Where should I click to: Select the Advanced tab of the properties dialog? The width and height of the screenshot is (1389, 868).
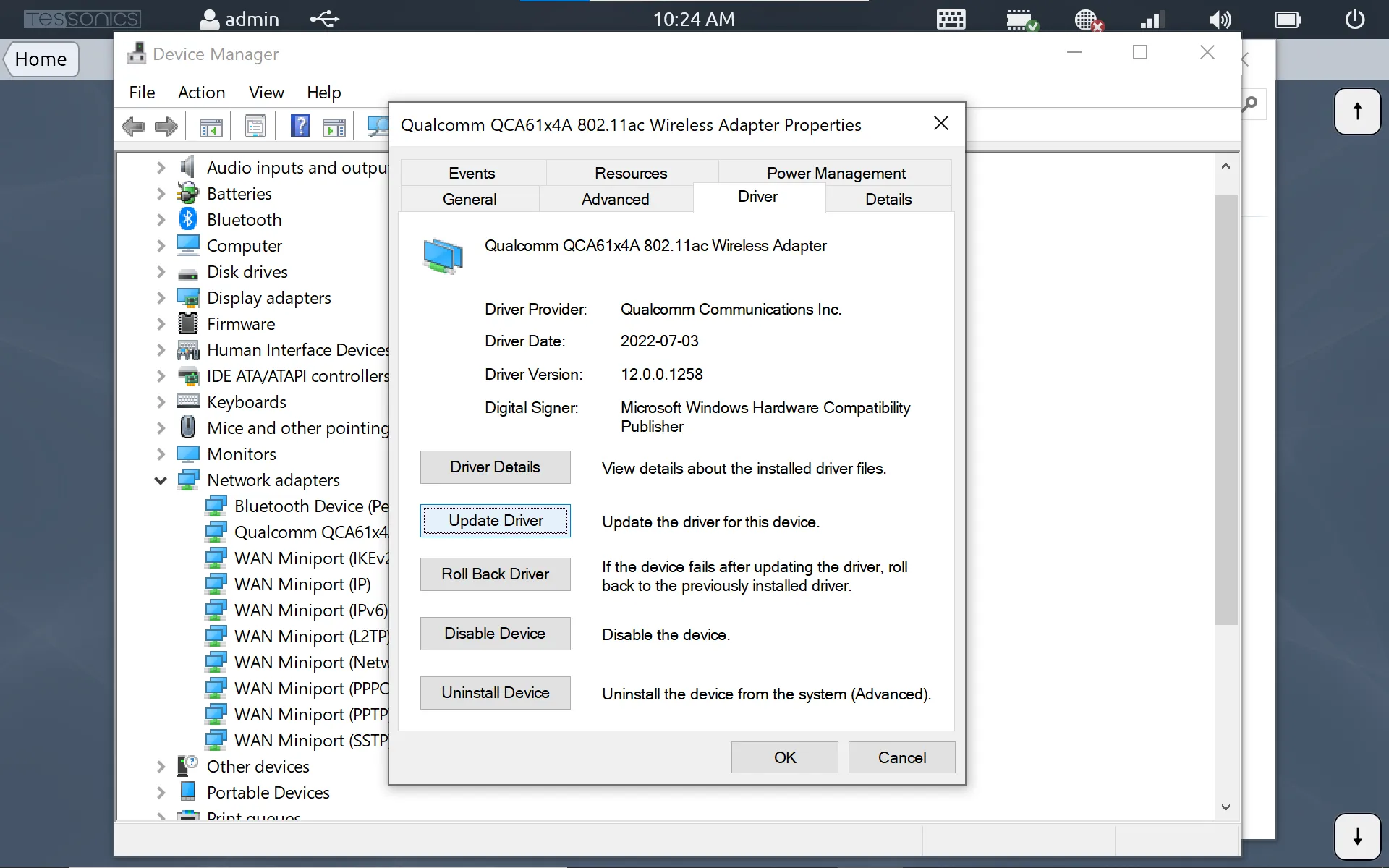[x=616, y=199]
